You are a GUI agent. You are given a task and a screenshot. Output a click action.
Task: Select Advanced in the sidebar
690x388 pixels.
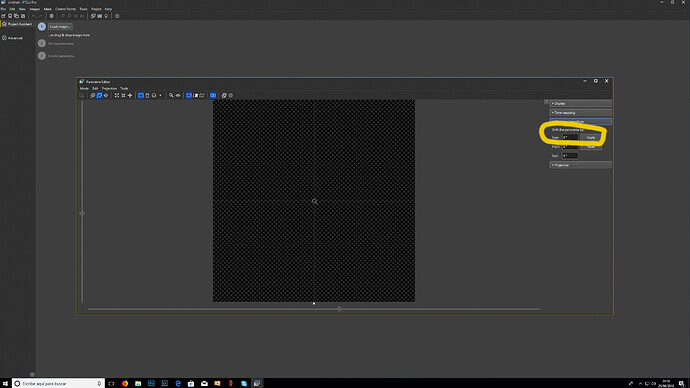pos(12,38)
